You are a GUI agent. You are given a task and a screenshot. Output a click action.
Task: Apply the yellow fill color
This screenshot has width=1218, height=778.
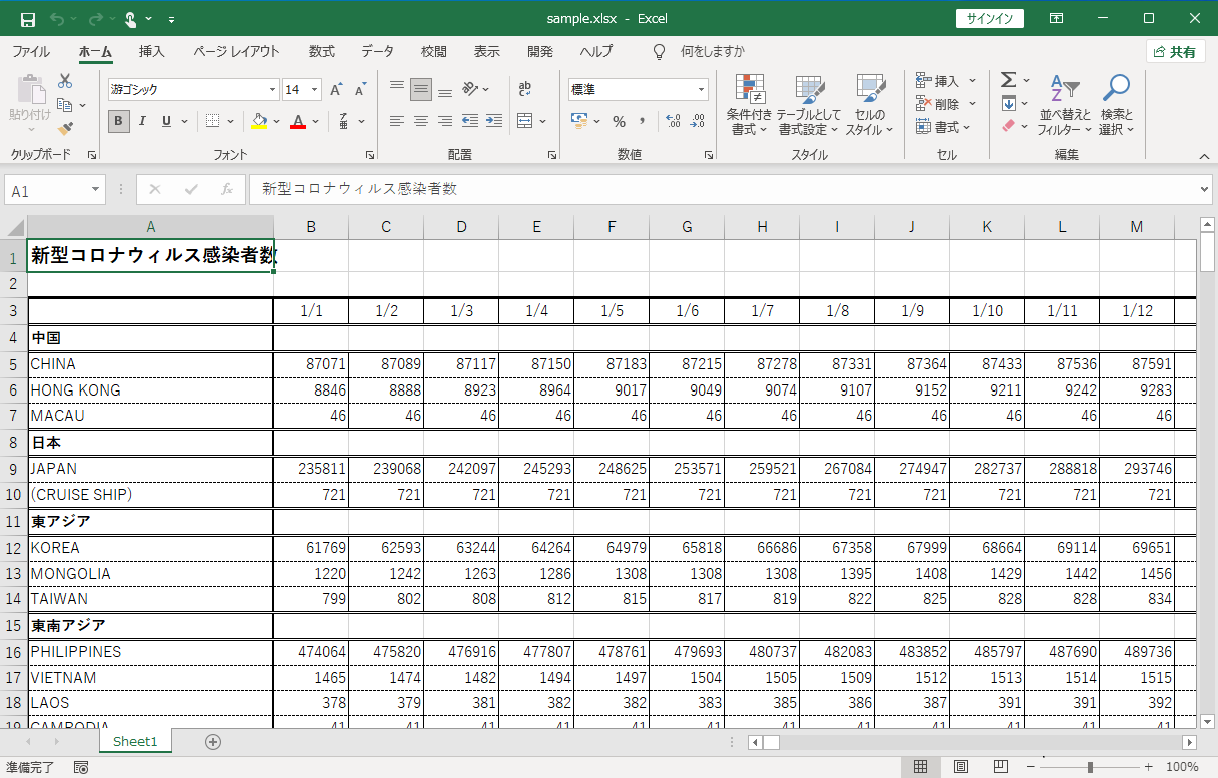click(x=260, y=121)
